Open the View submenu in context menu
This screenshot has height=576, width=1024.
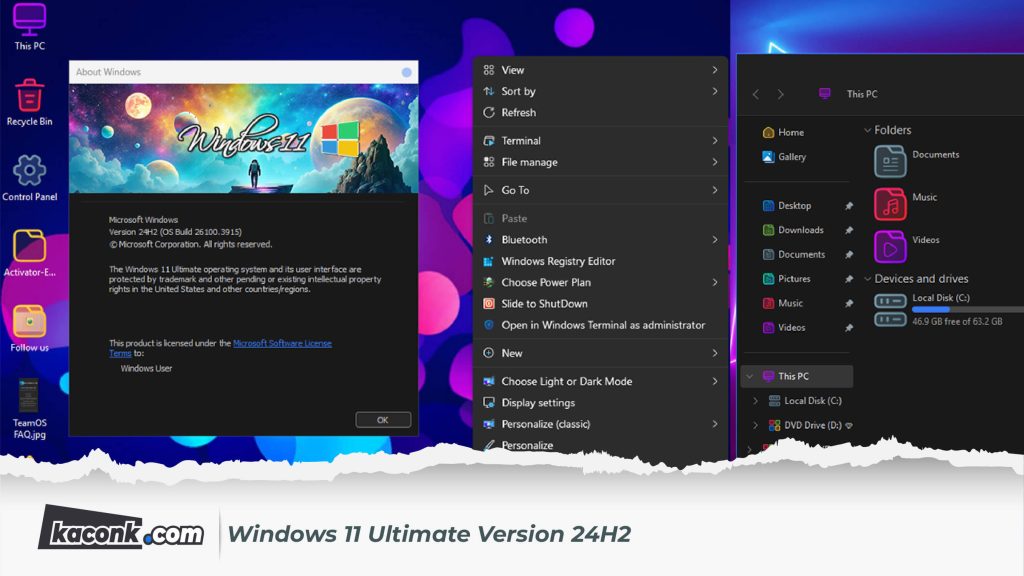tap(600, 70)
